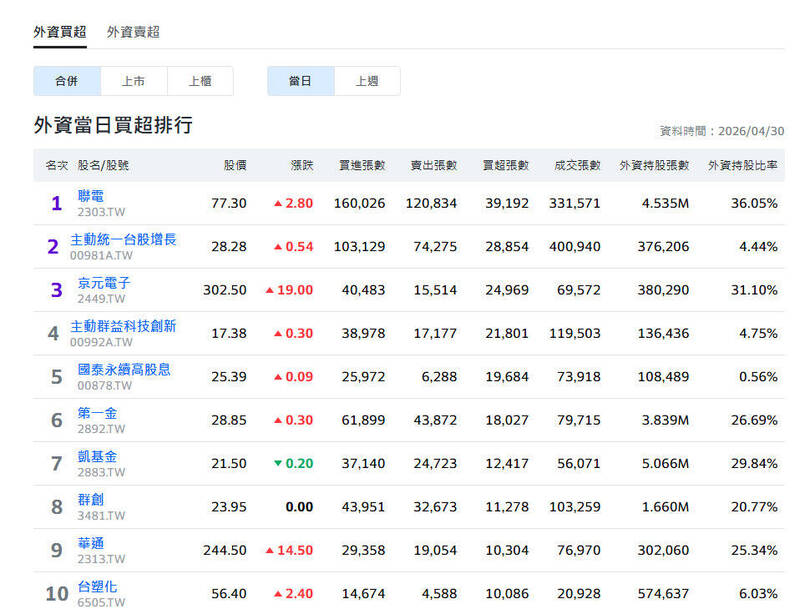The height and width of the screenshot is (609, 800).
Task: Click 群創's unchanged value 0.00
Action: [299, 507]
